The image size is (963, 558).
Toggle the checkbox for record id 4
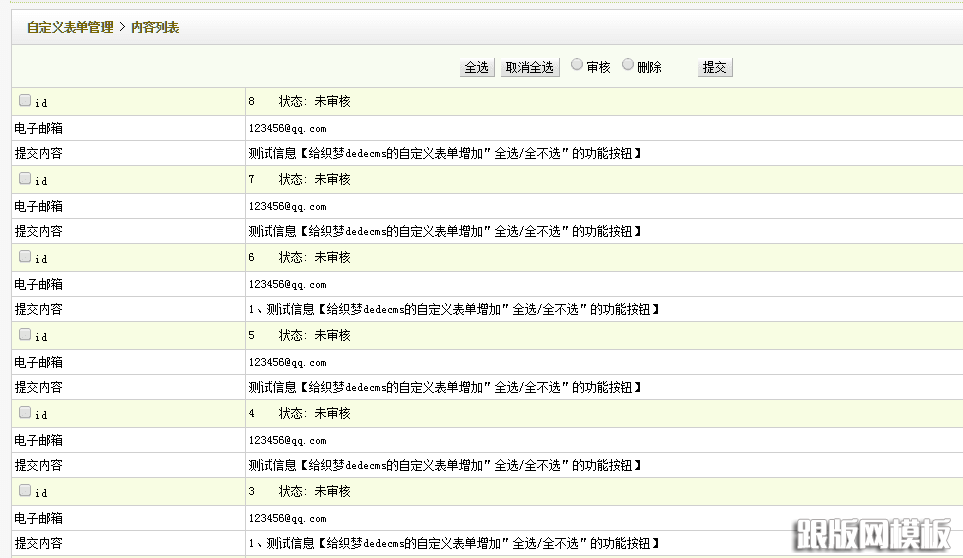click(25, 412)
